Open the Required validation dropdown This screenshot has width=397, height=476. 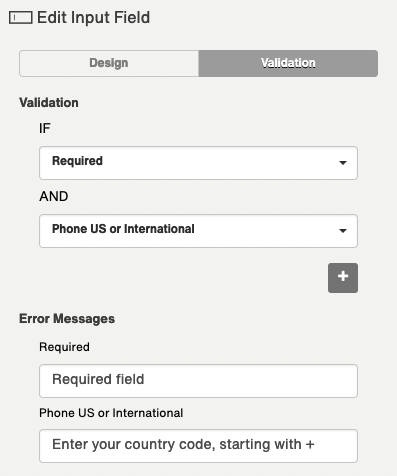tap(198, 163)
